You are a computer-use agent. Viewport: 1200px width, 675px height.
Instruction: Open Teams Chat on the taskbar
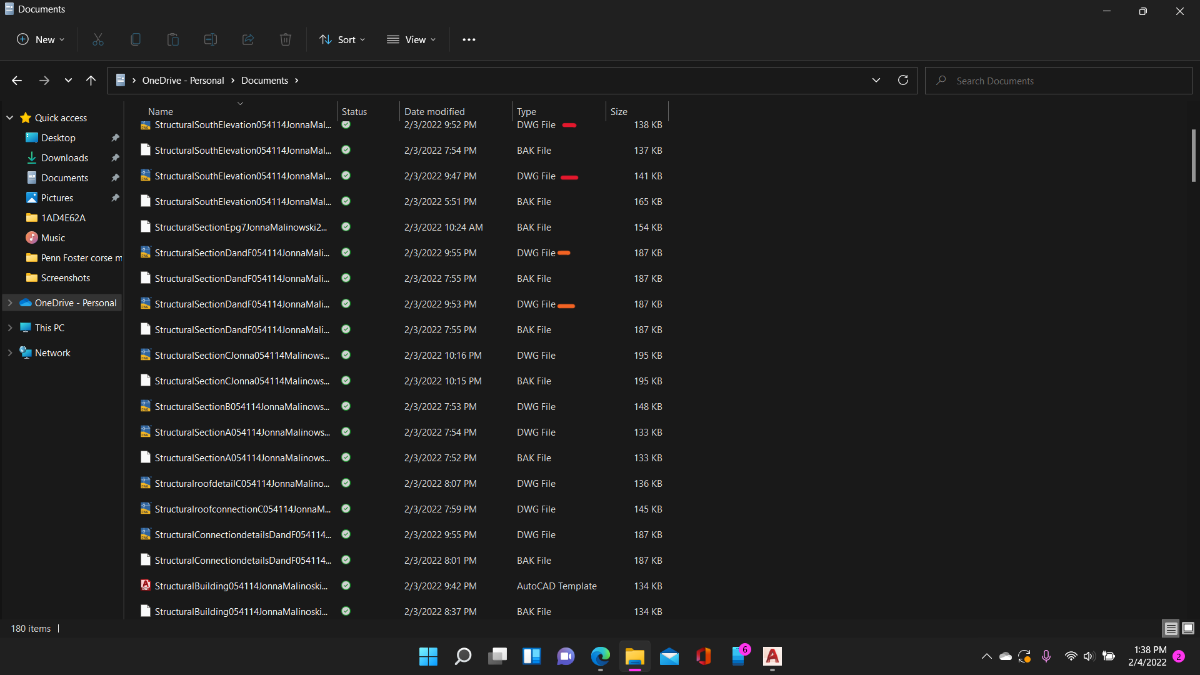pos(566,656)
